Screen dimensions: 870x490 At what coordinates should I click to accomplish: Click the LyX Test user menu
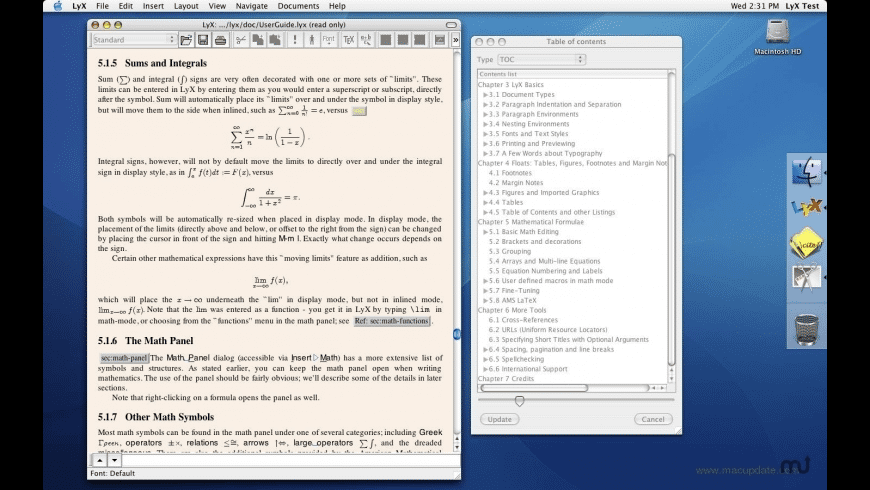click(x=802, y=6)
